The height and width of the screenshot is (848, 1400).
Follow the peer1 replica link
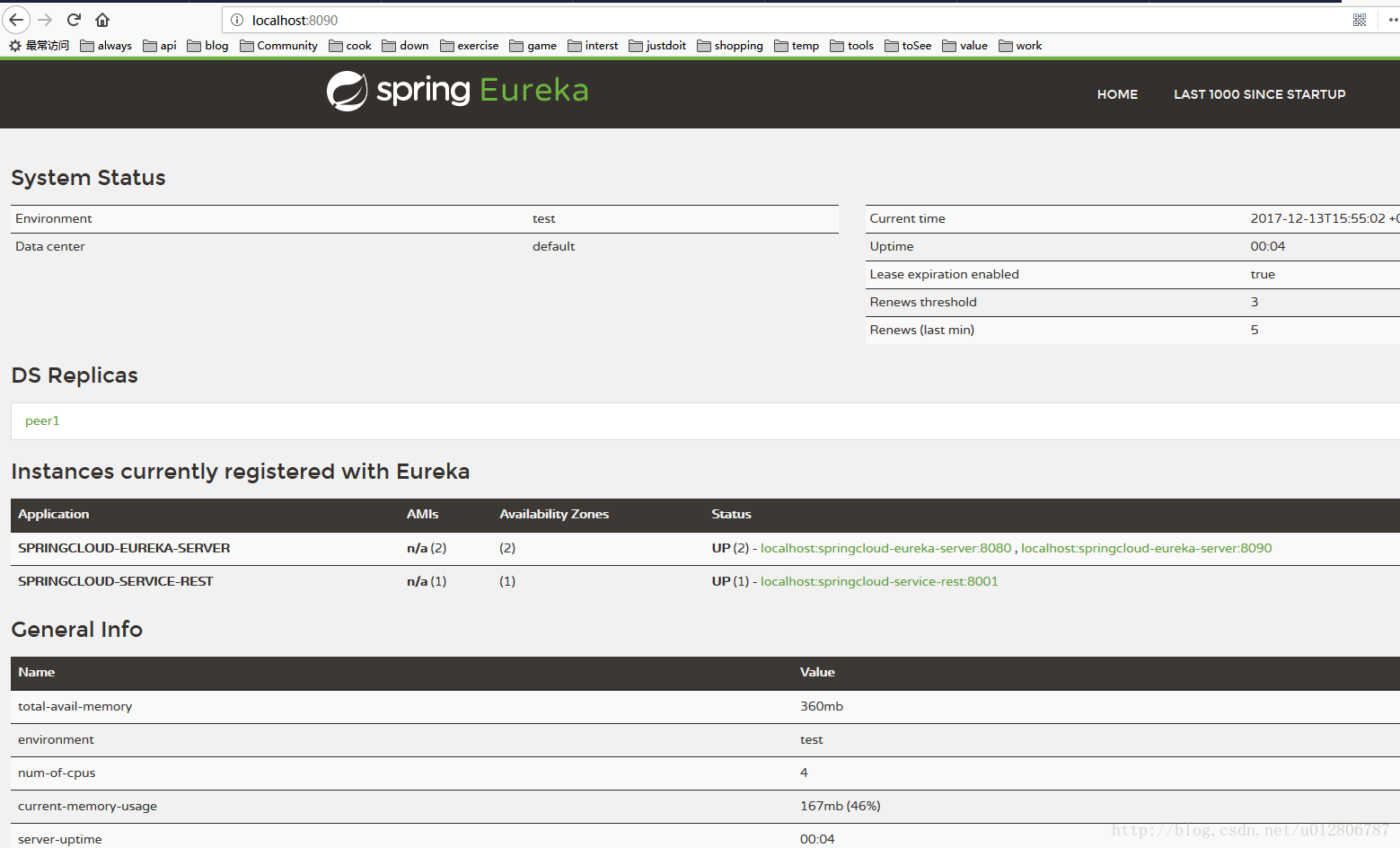point(42,420)
